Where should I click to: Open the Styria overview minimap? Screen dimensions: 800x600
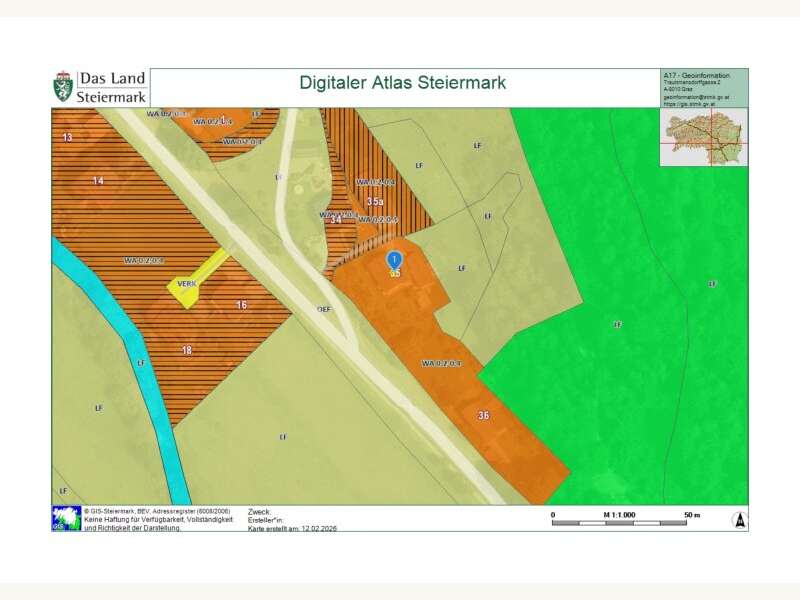click(704, 139)
